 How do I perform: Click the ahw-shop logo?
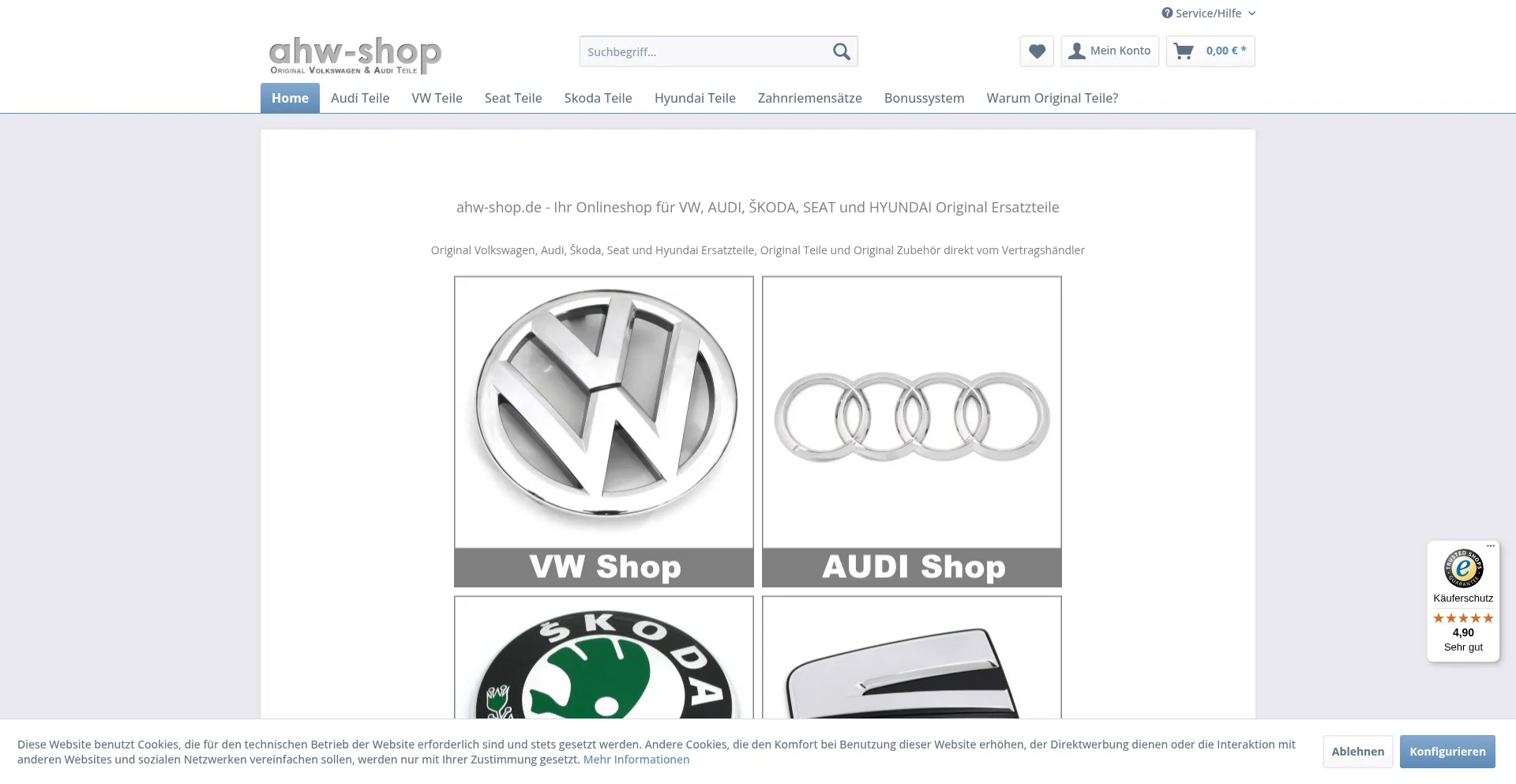pyautogui.click(x=355, y=55)
